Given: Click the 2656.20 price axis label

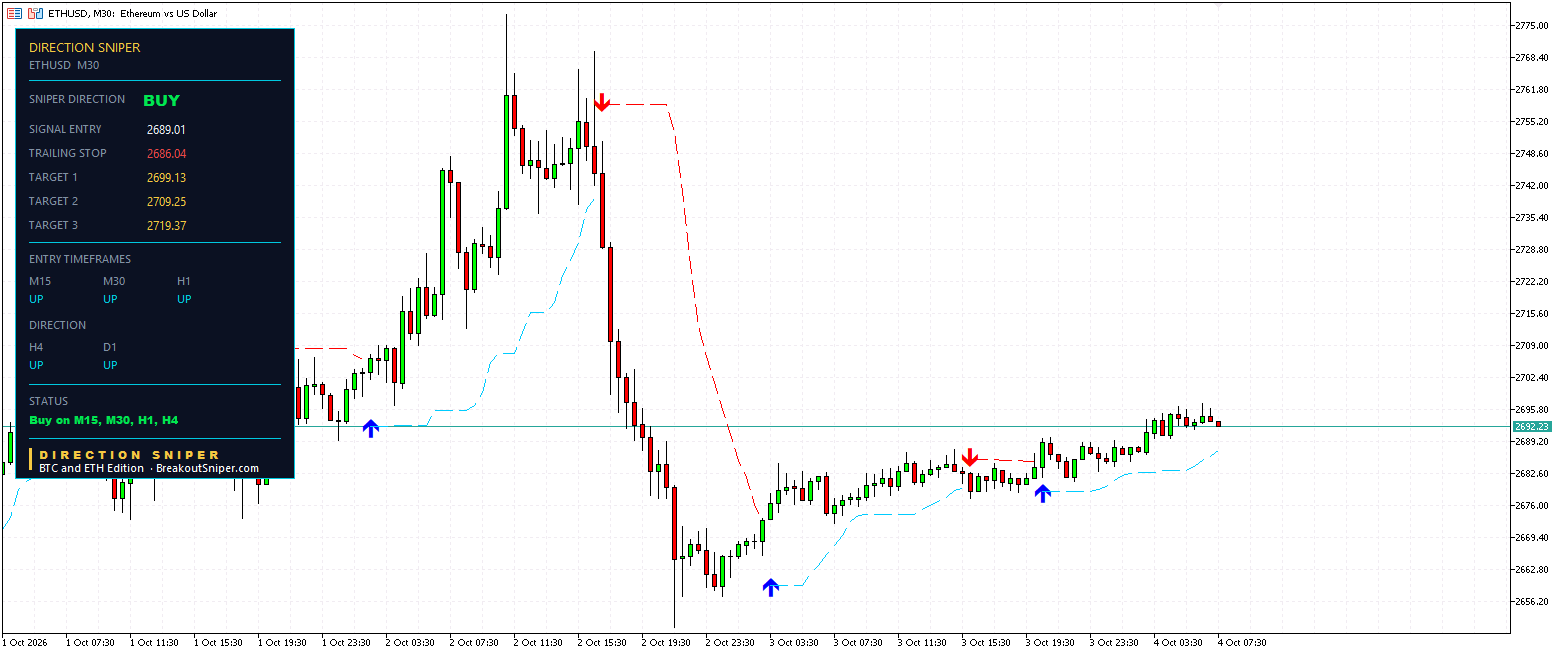Looking at the screenshot, I should [x=1533, y=601].
